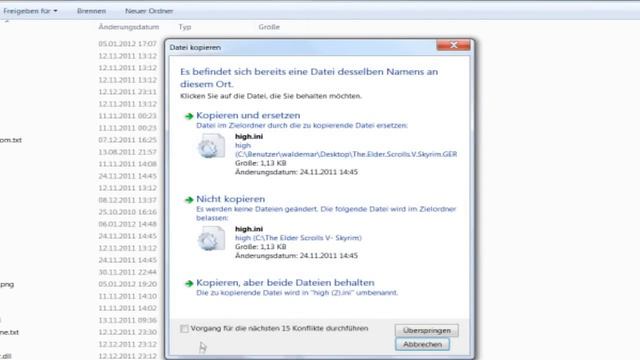Screen dimensions: 640x360
Task: Select the row dated 30.11.2011 22:44
Action: point(127,272)
